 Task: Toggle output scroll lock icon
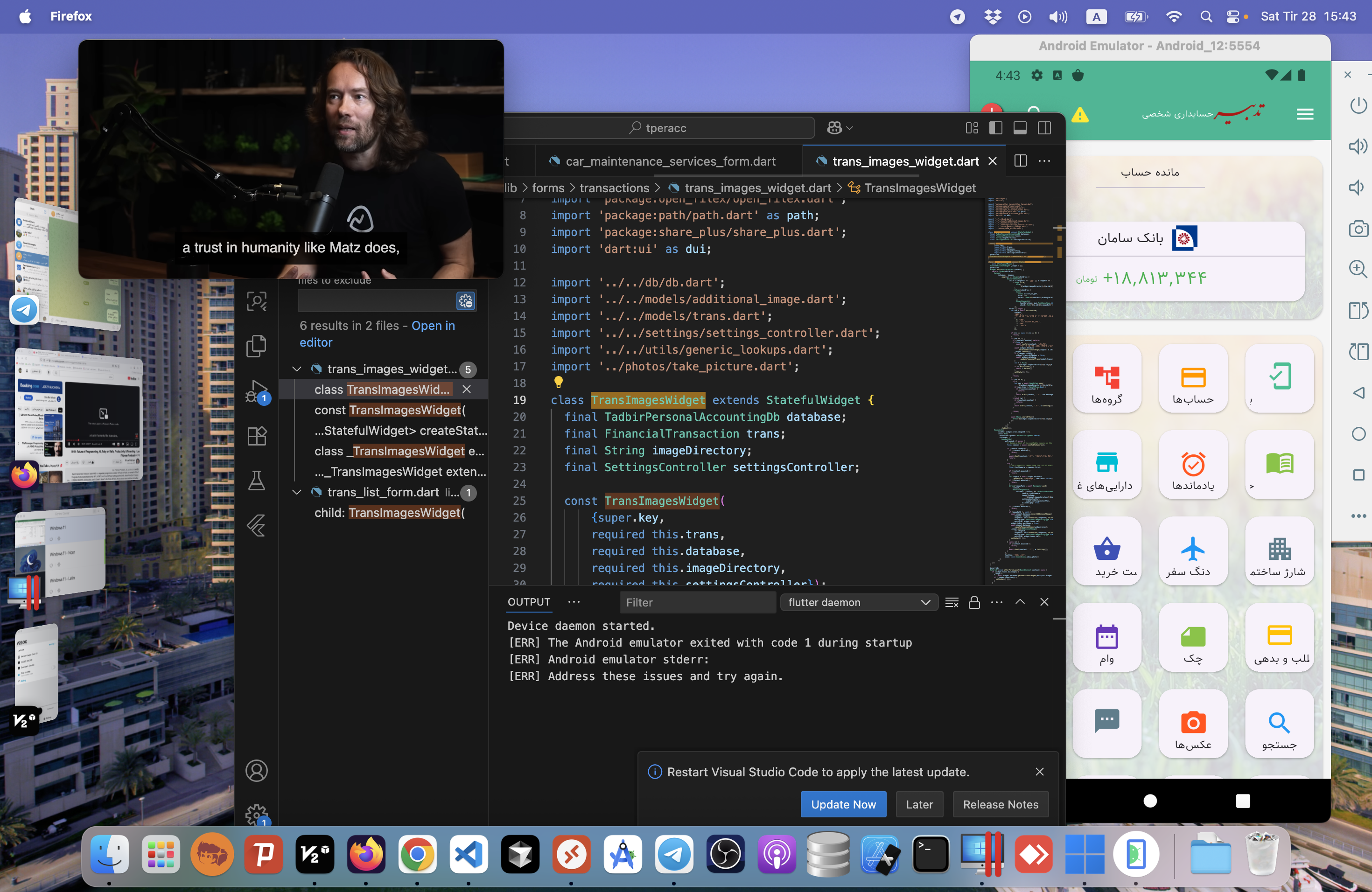coord(974,602)
